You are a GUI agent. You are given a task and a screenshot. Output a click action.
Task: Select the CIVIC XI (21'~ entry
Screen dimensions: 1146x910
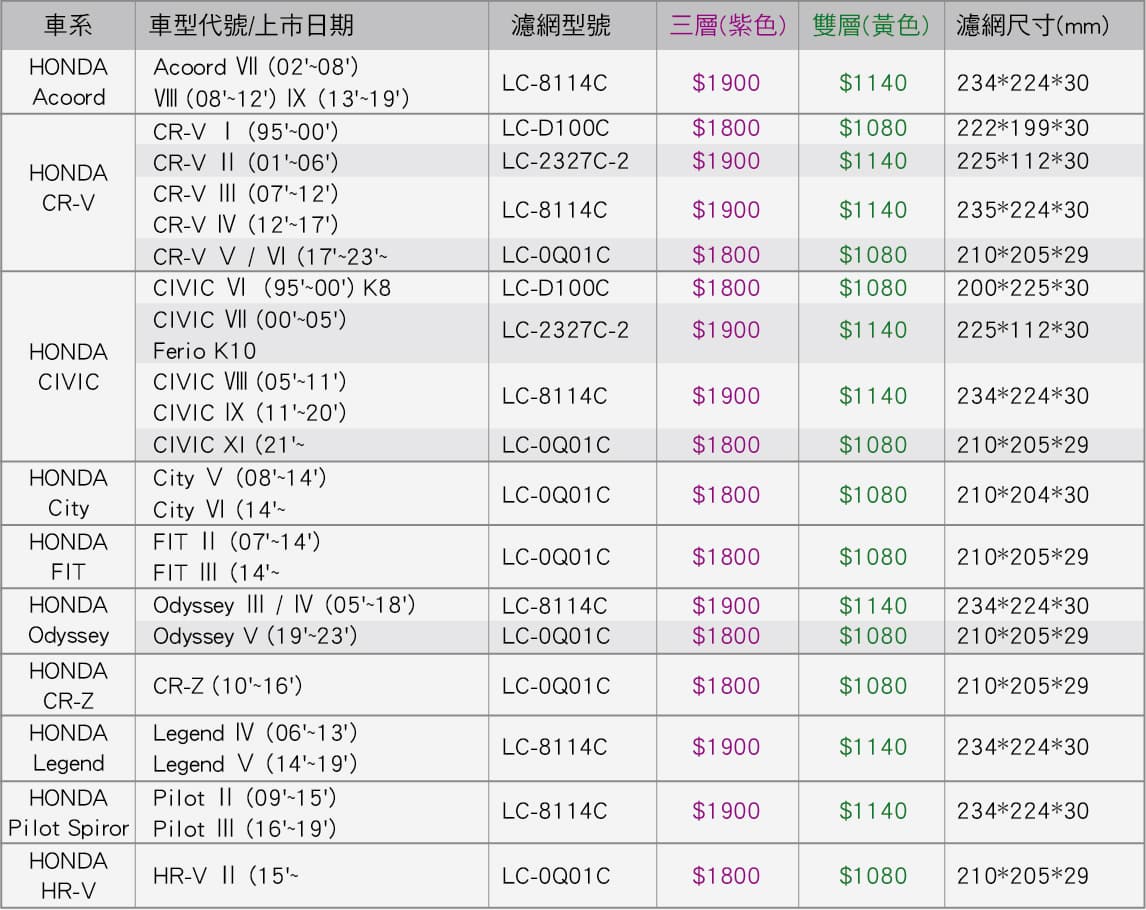pos(229,444)
